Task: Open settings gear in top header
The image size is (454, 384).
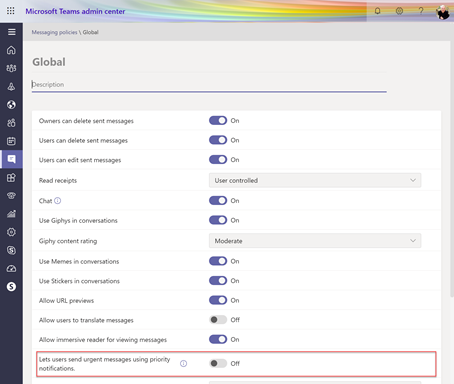Action: click(399, 11)
